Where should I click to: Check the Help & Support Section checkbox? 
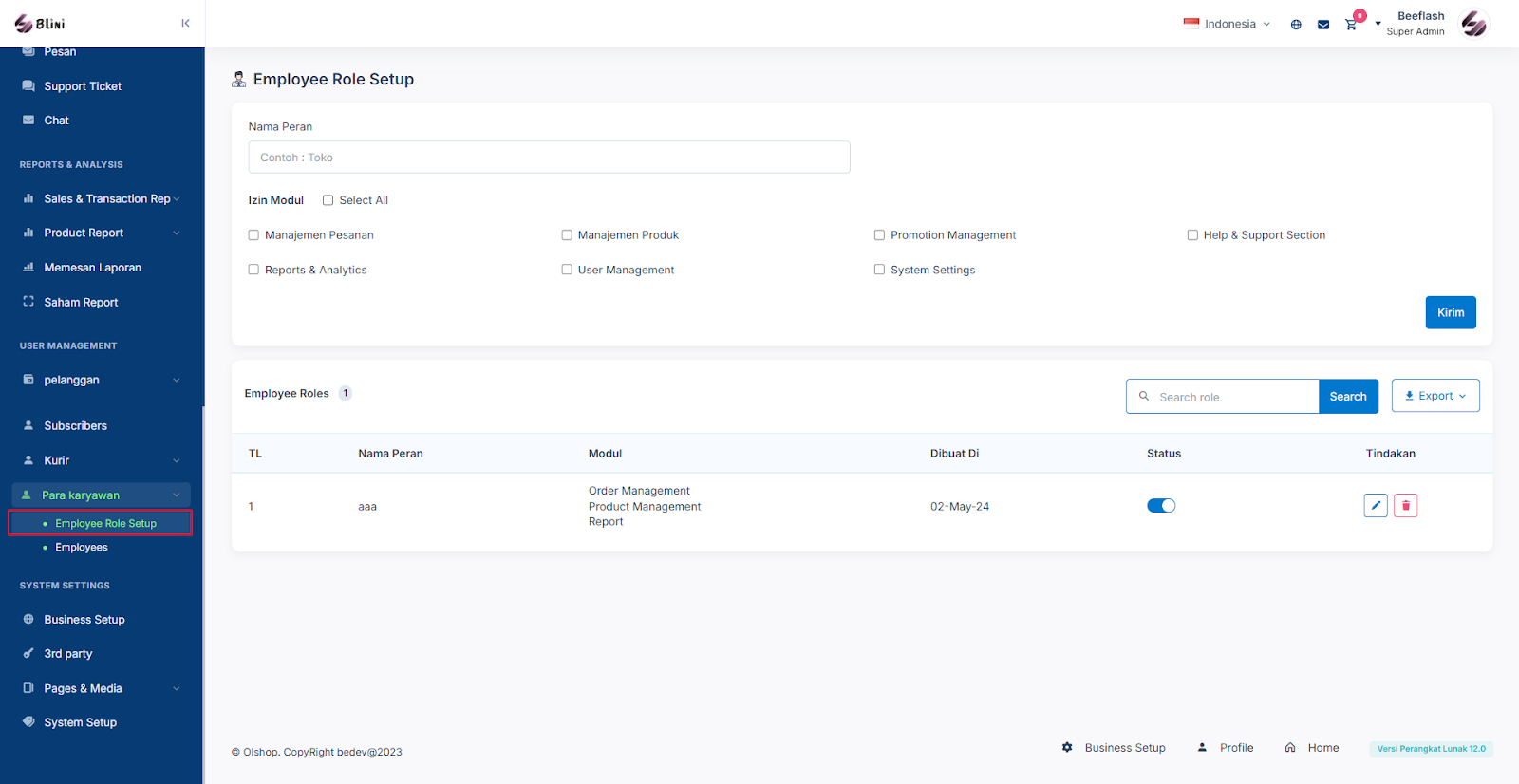1192,235
